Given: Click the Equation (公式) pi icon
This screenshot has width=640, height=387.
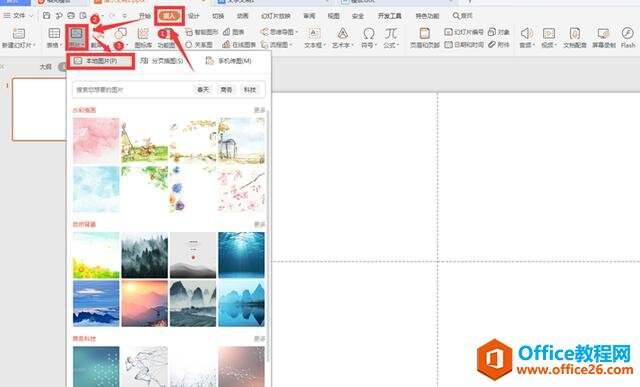Looking at the screenshot, I should point(391,33).
